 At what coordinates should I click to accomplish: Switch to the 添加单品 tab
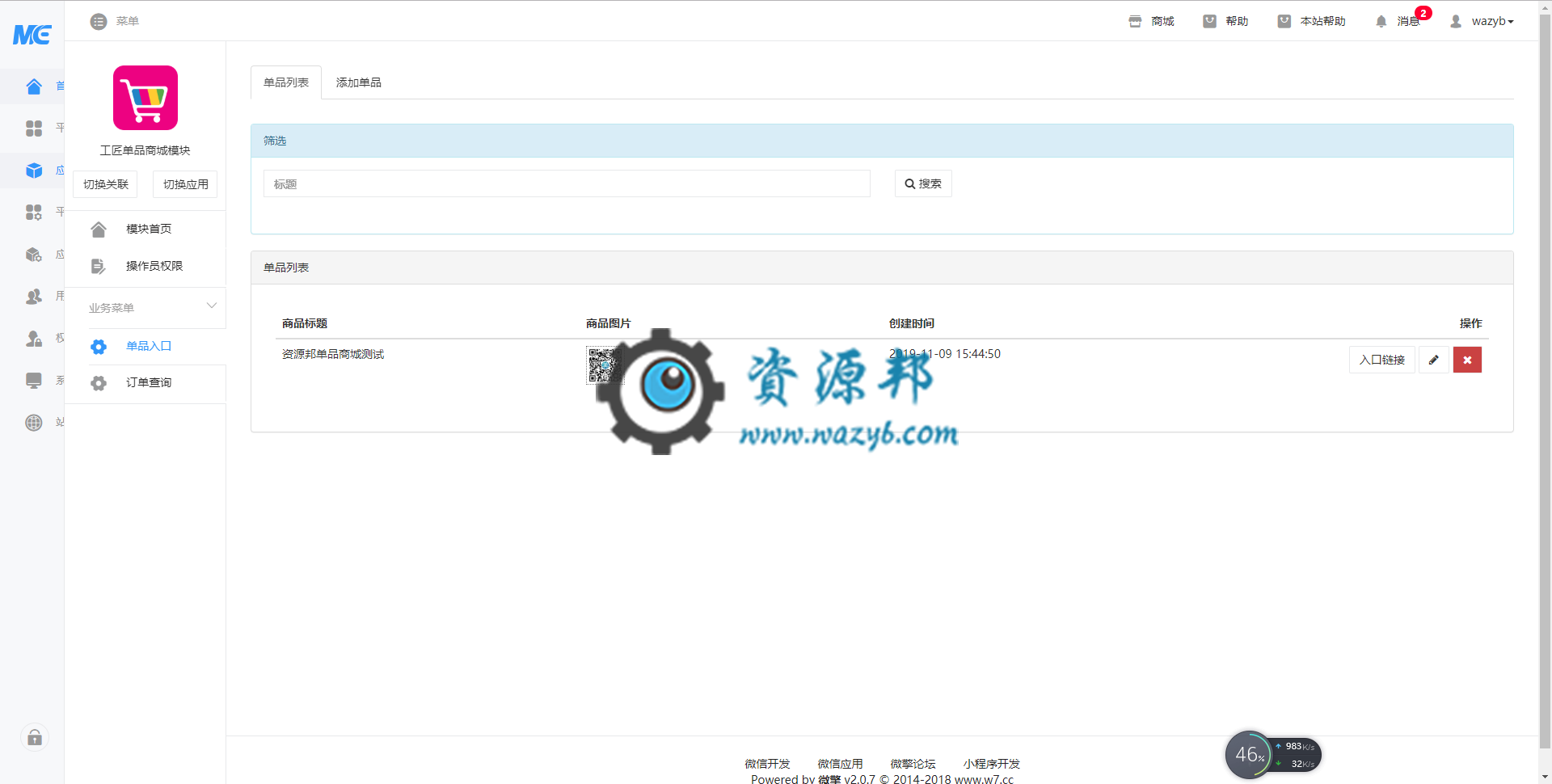(x=359, y=82)
